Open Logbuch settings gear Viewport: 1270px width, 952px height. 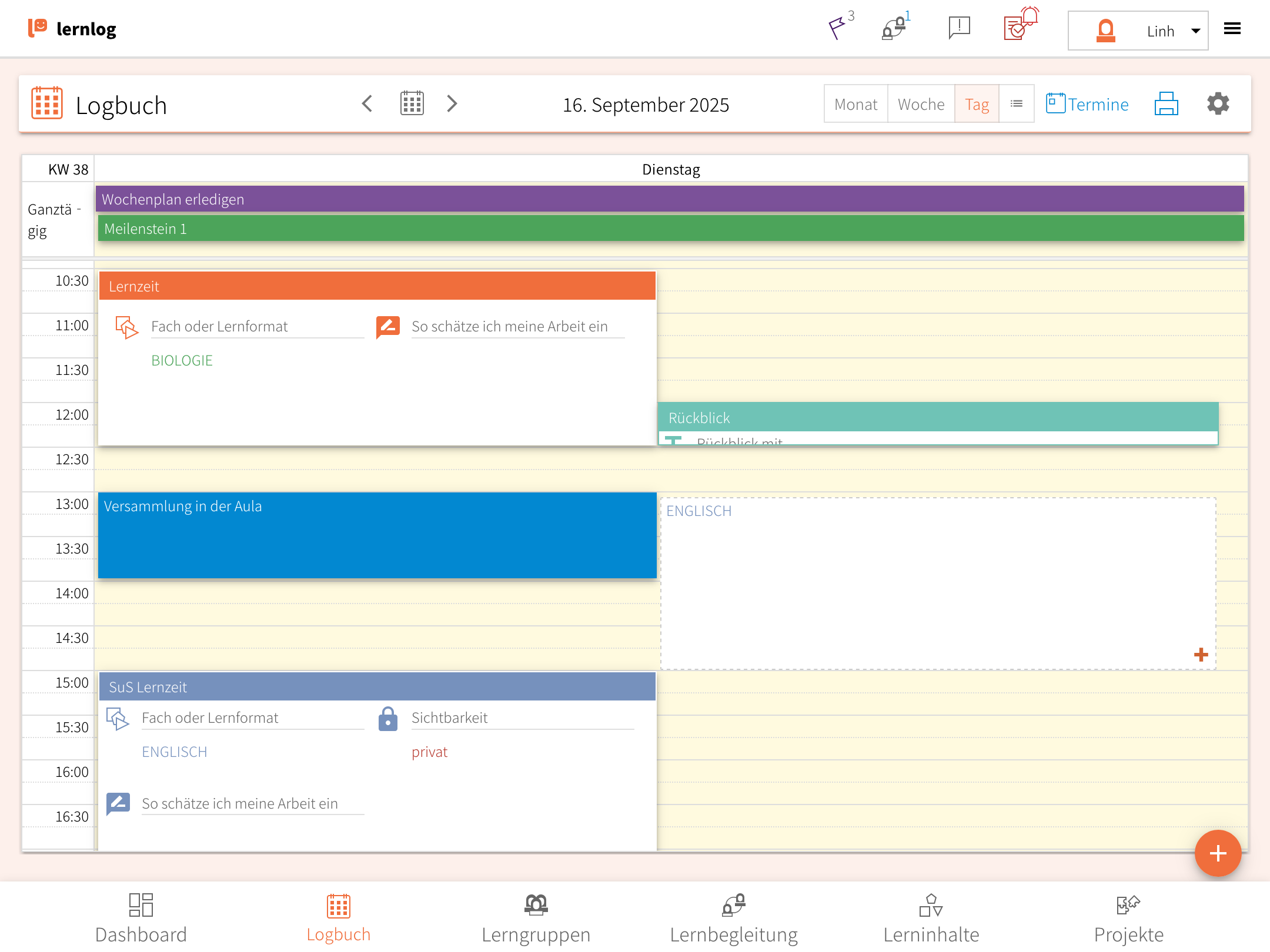1218,104
